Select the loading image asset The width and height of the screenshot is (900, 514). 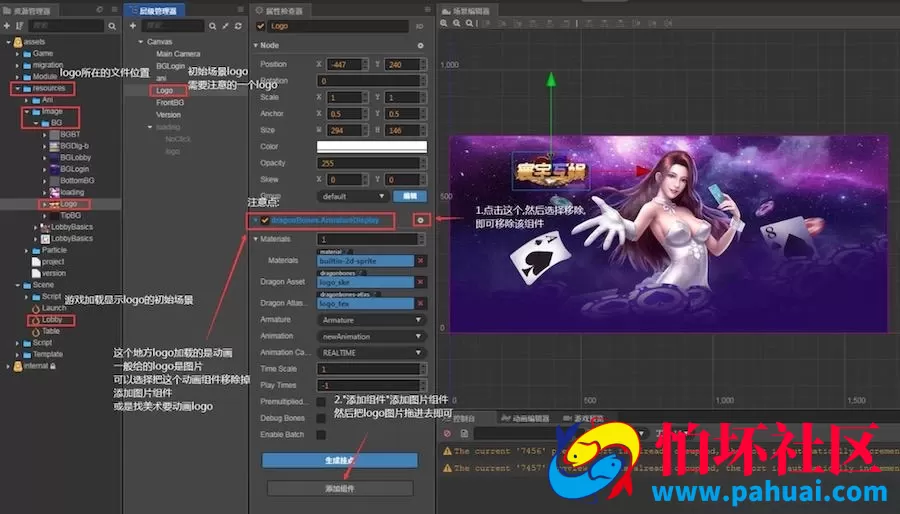tap(72, 192)
